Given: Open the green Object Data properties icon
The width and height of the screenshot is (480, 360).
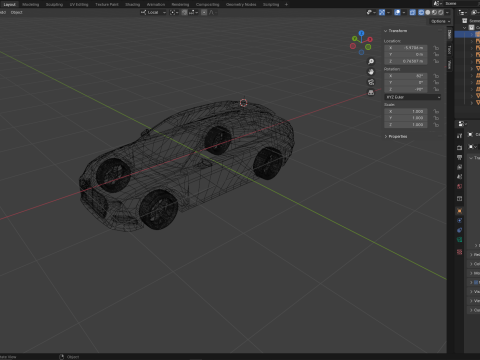Looking at the screenshot, I should click(459, 240).
